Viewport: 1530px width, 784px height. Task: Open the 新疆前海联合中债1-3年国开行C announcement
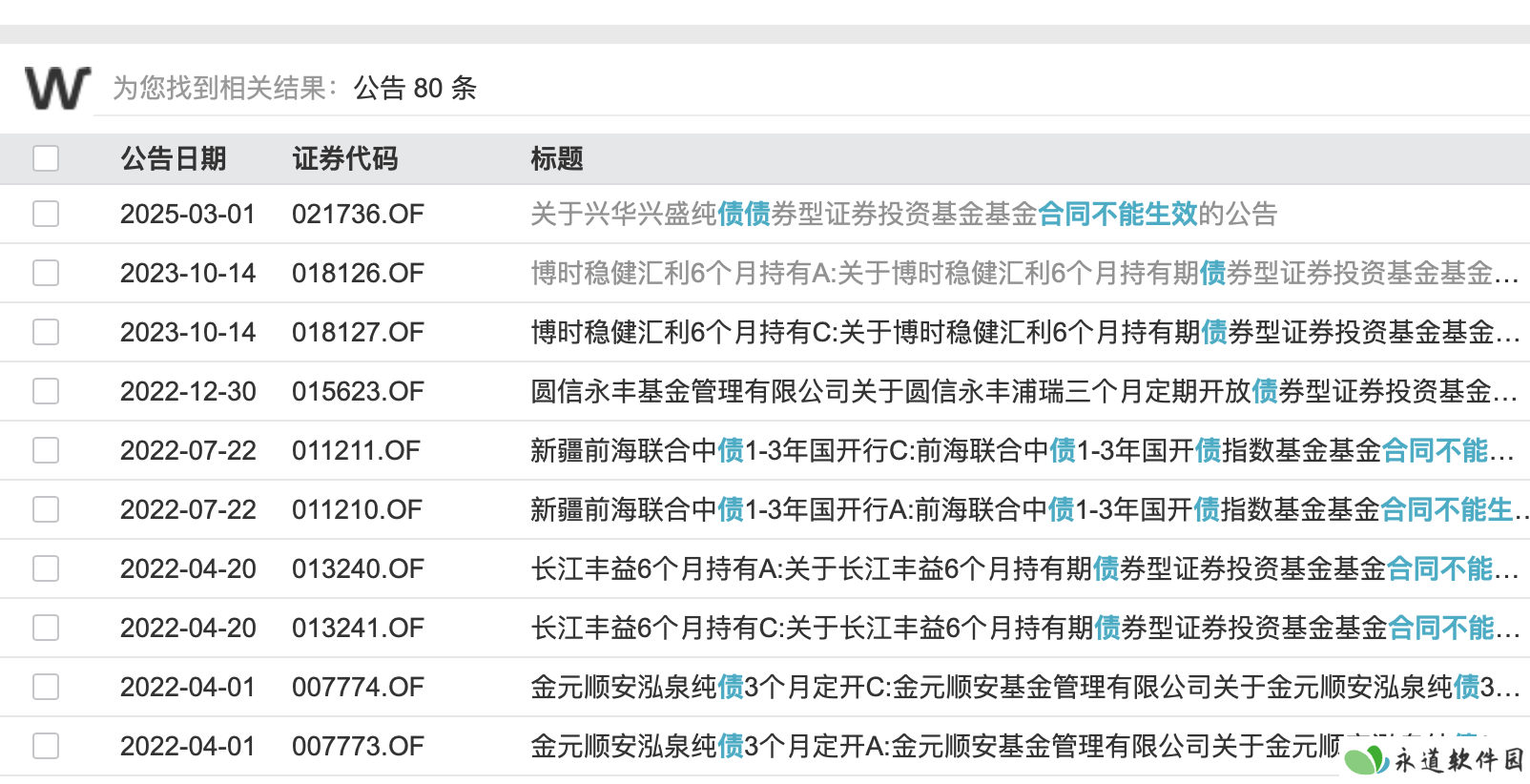[1024, 450]
